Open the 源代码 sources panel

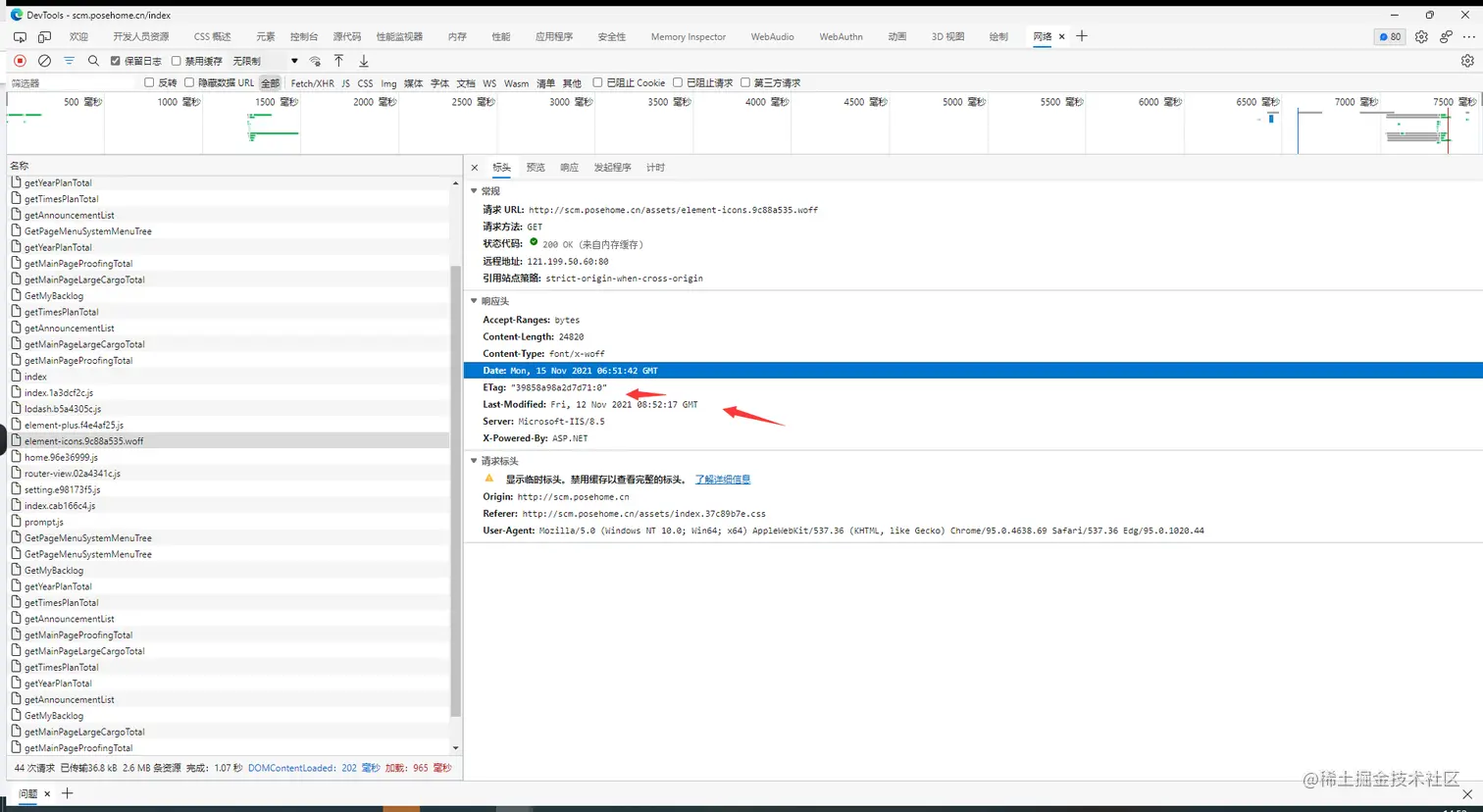click(346, 36)
